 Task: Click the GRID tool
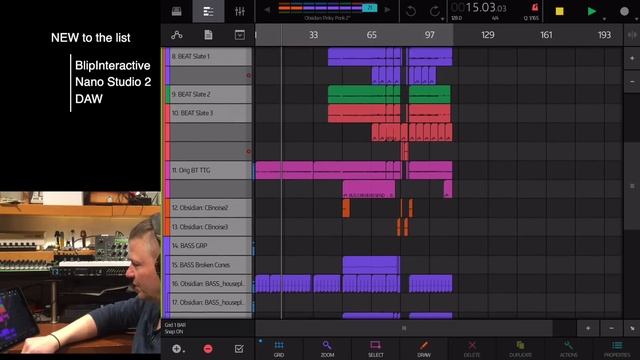(279, 349)
